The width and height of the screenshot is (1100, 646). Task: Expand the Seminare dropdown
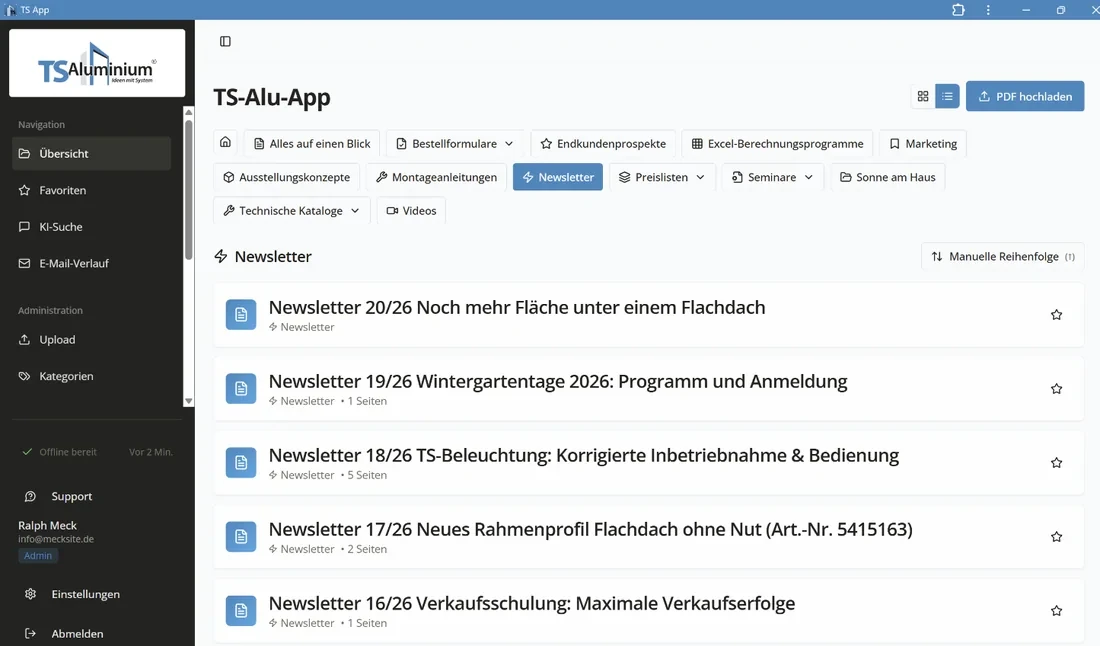[x=772, y=177]
